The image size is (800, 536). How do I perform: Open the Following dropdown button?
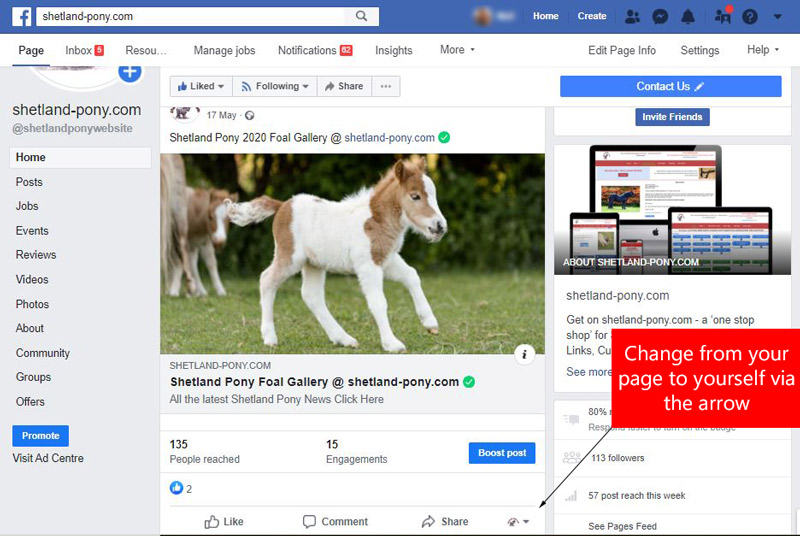click(275, 86)
